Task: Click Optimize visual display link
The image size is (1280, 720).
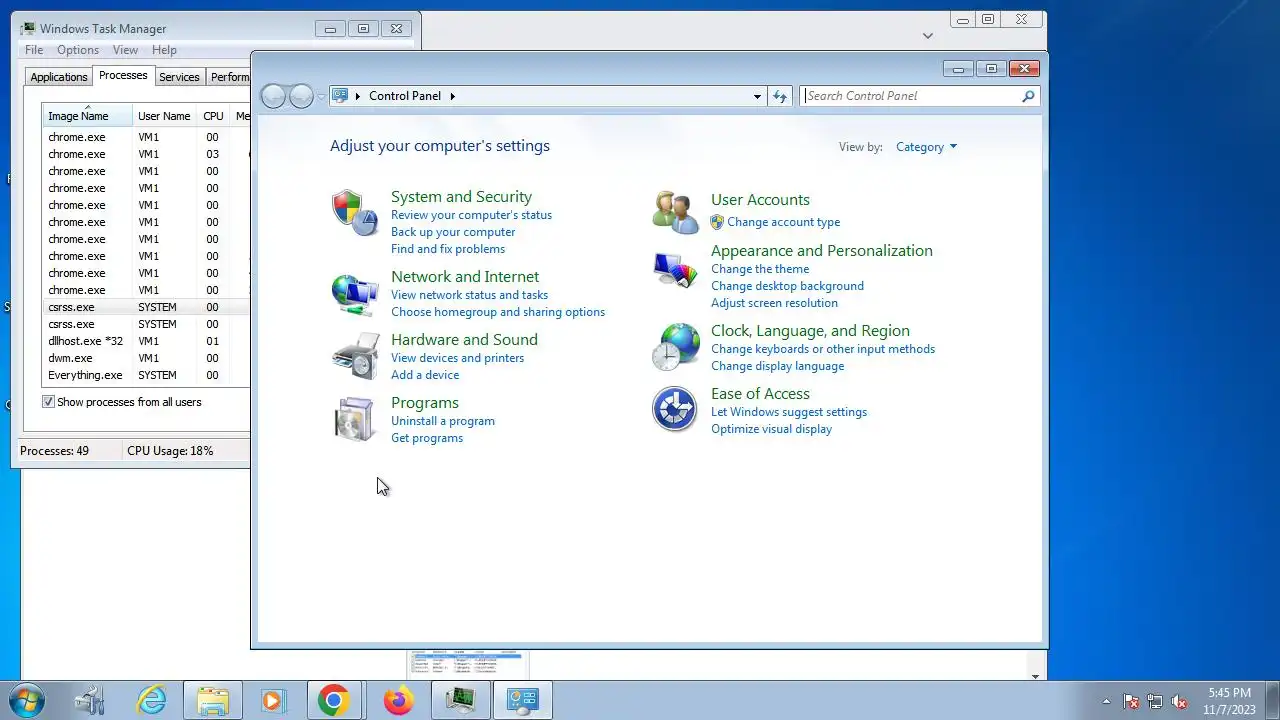Action: (x=771, y=429)
